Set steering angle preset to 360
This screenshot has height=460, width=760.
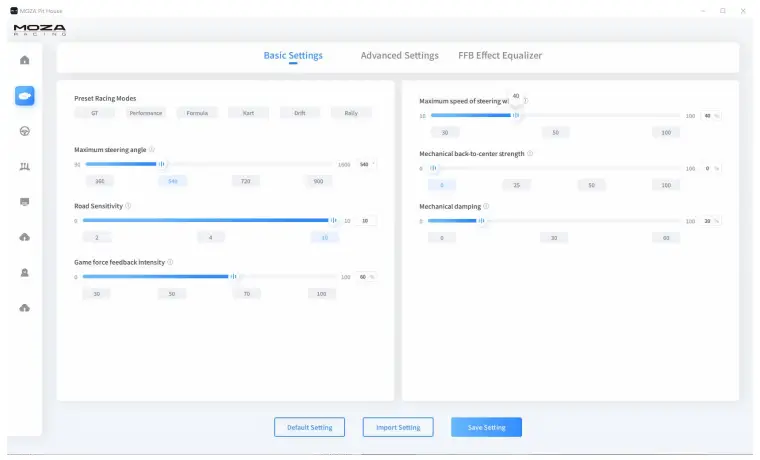(x=100, y=181)
